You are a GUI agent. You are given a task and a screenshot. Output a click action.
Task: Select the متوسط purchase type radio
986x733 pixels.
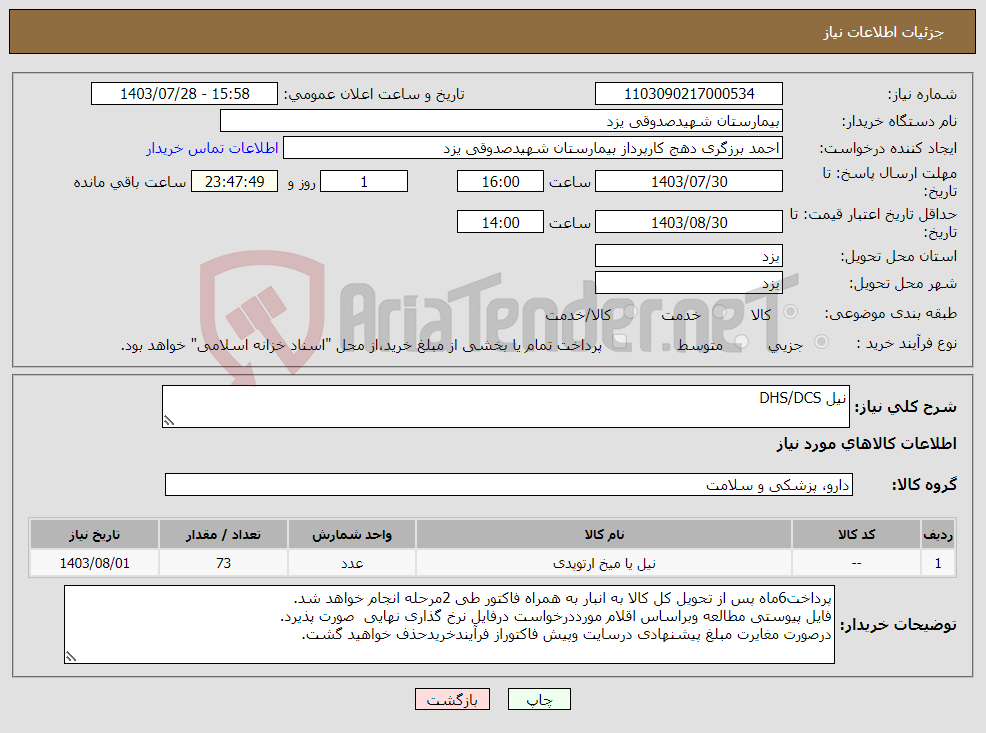[x=741, y=342]
